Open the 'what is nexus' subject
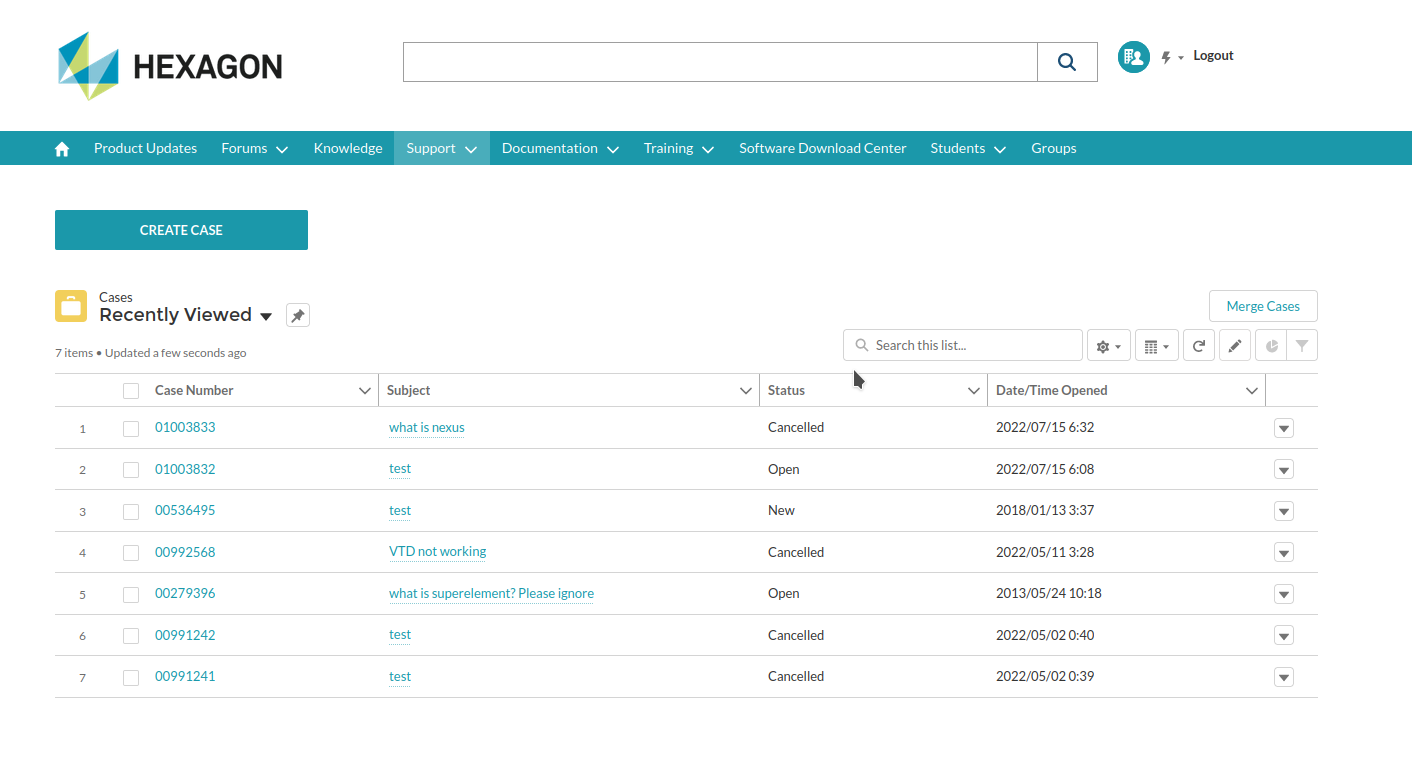Screen dimensions: 1412x774 click(427, 427)
